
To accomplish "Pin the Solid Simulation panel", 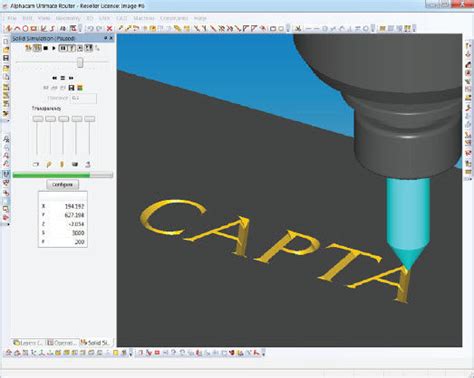I will tap(105, 38).
